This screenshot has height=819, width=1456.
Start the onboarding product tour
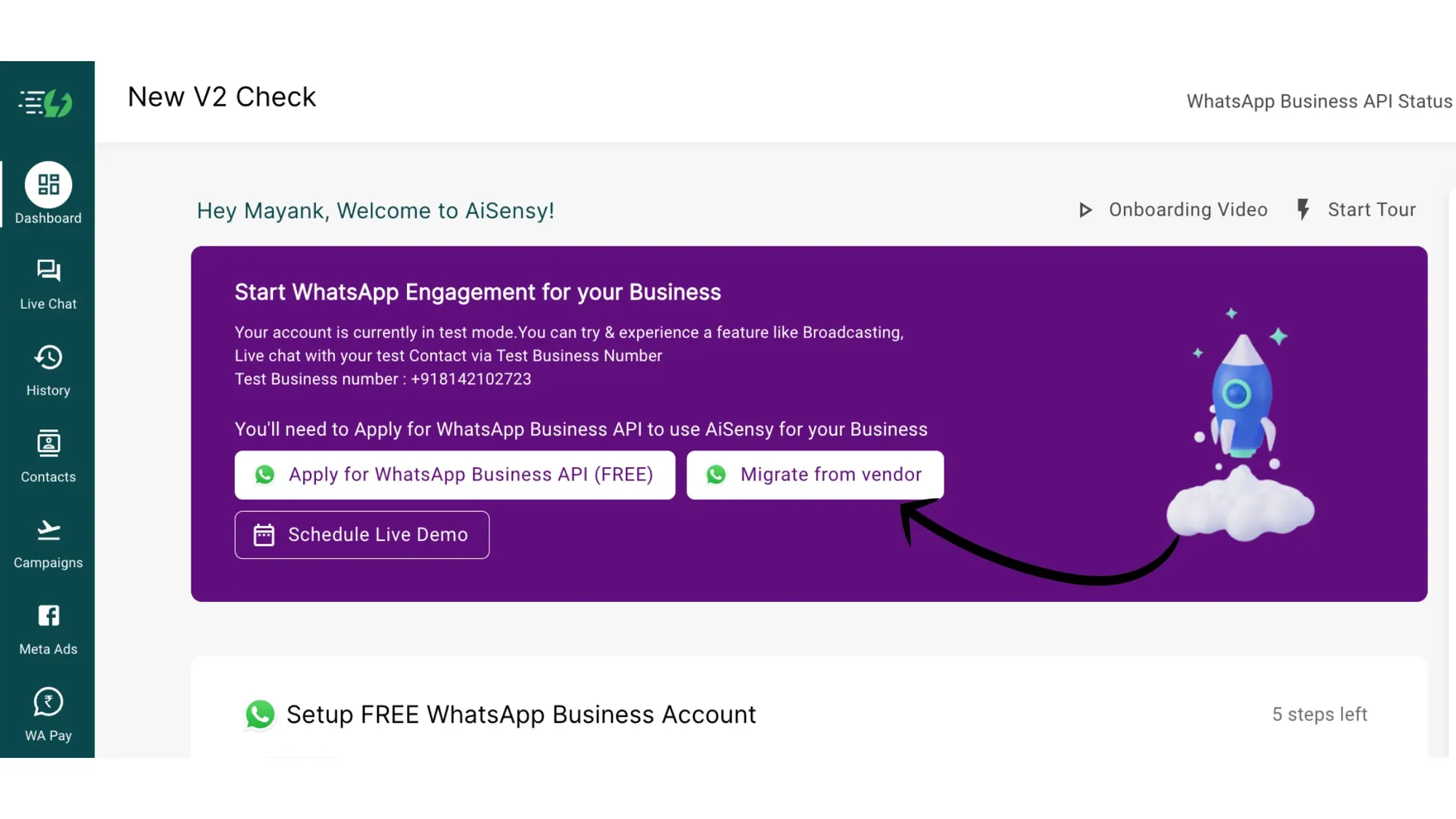click(x=1372, y=210)
